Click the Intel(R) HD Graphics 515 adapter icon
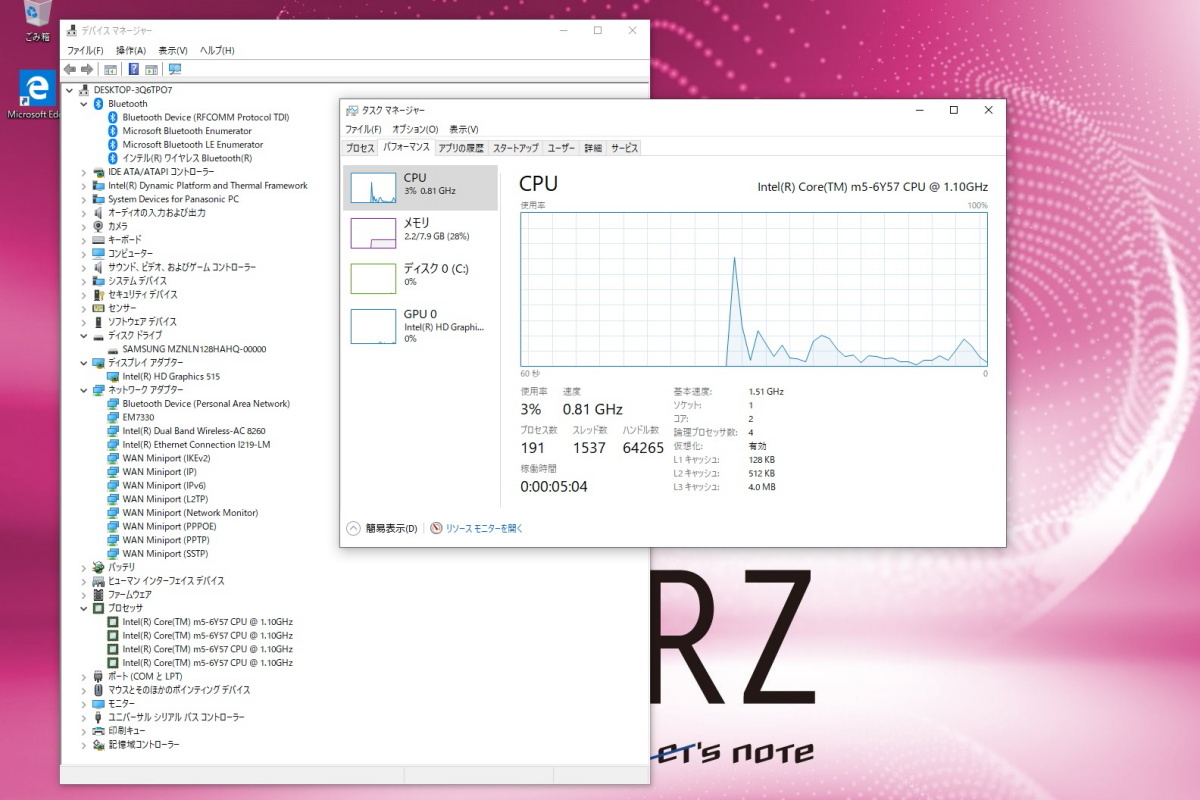 114,376
